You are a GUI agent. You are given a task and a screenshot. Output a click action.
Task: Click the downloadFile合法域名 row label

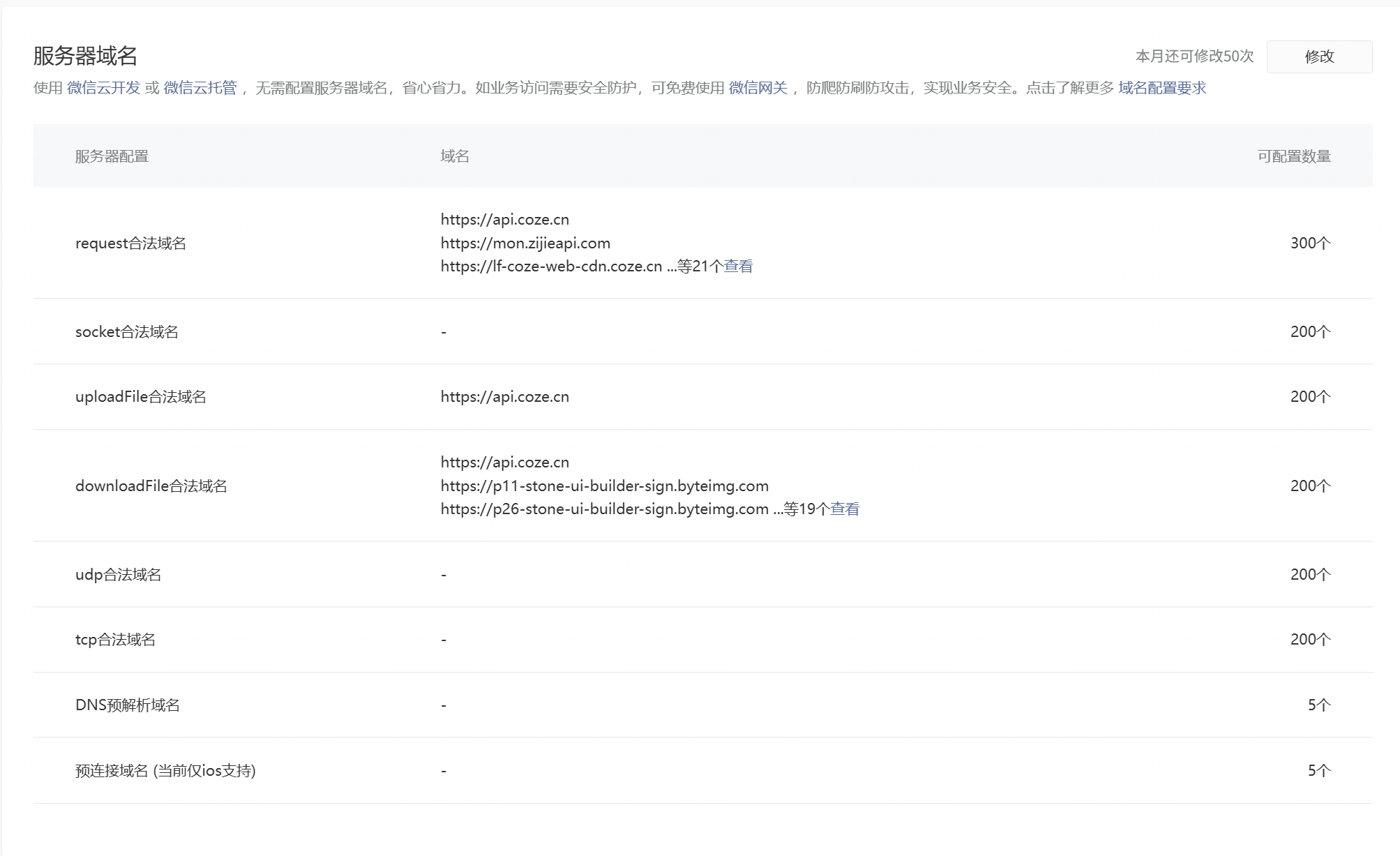click(x=151, y=486)
